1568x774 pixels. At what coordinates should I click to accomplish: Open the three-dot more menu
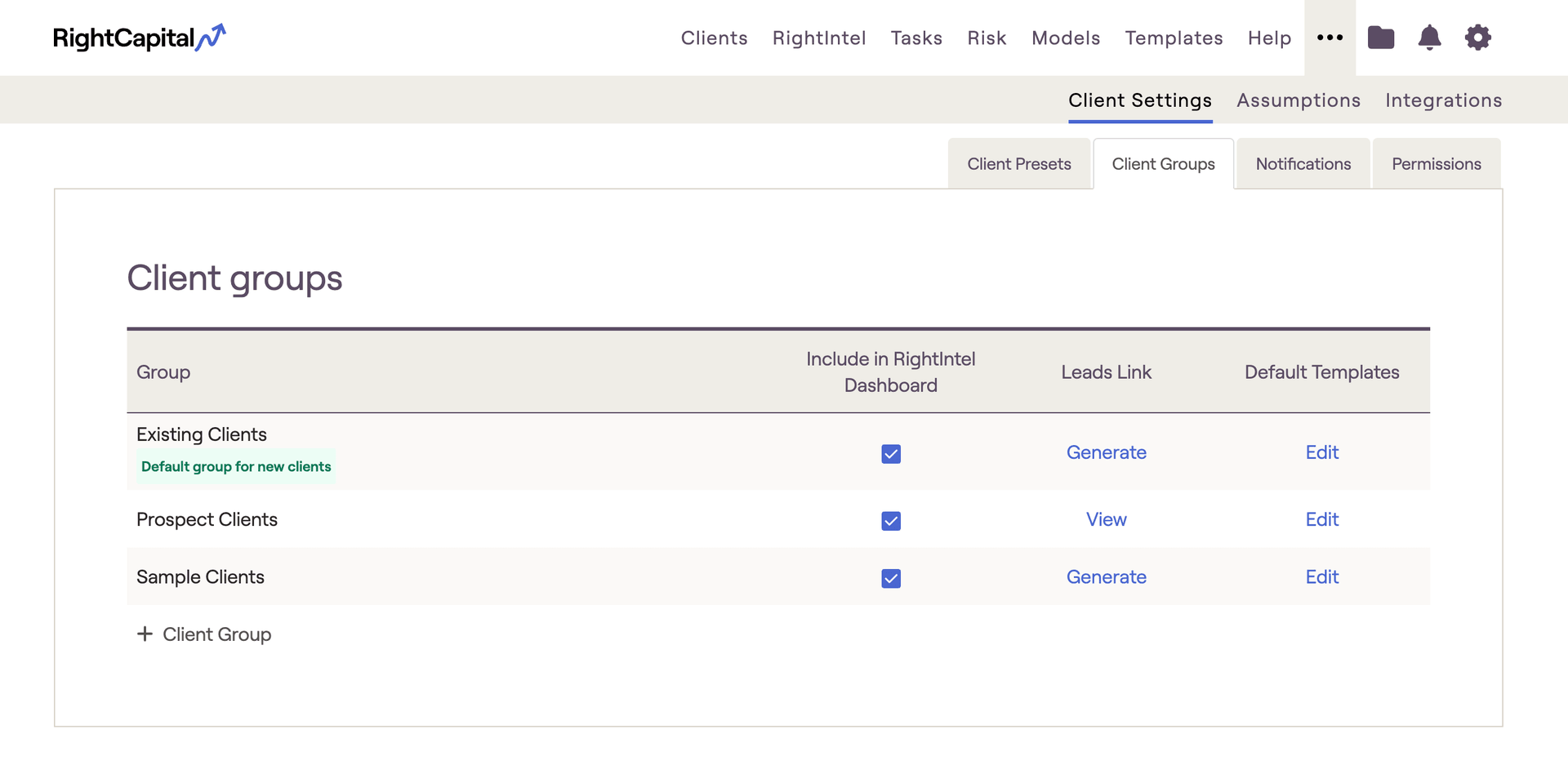tap(1330, 38)
